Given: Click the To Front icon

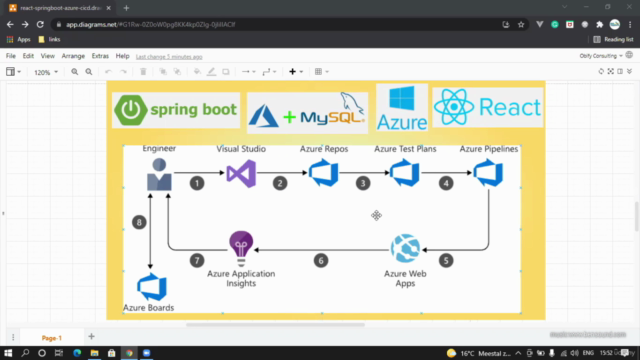Looking at the screenshot, I should pyautogui.click(x=163, y=72).
